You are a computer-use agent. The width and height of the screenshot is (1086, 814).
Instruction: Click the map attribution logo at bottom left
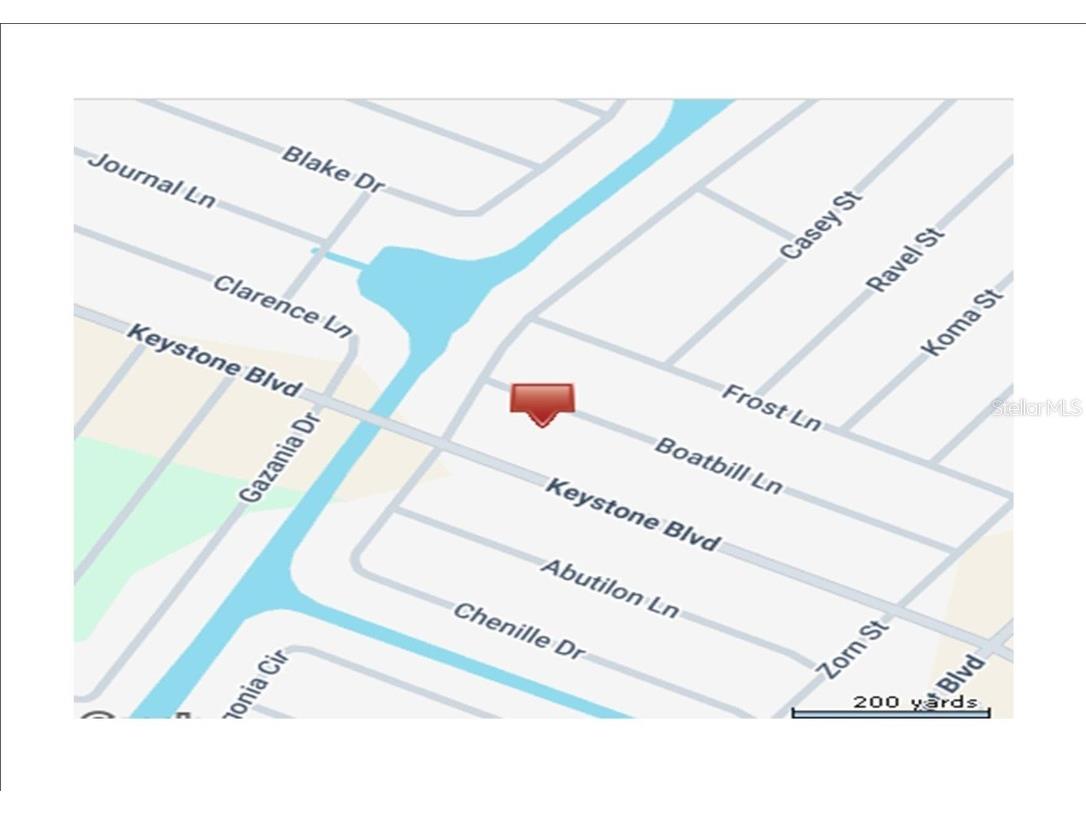(x=97, y=714)
